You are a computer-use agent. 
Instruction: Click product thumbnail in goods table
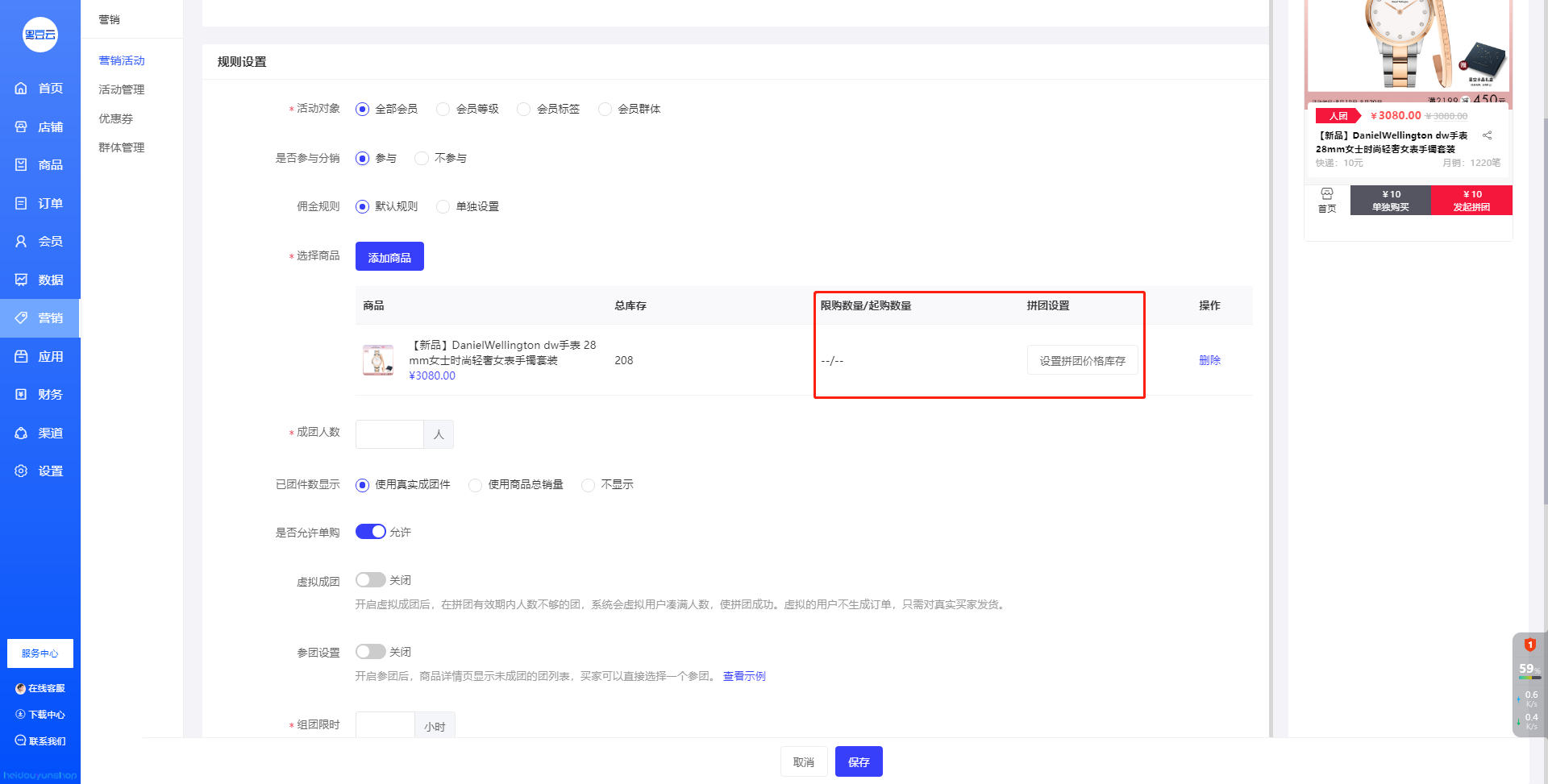378,360
